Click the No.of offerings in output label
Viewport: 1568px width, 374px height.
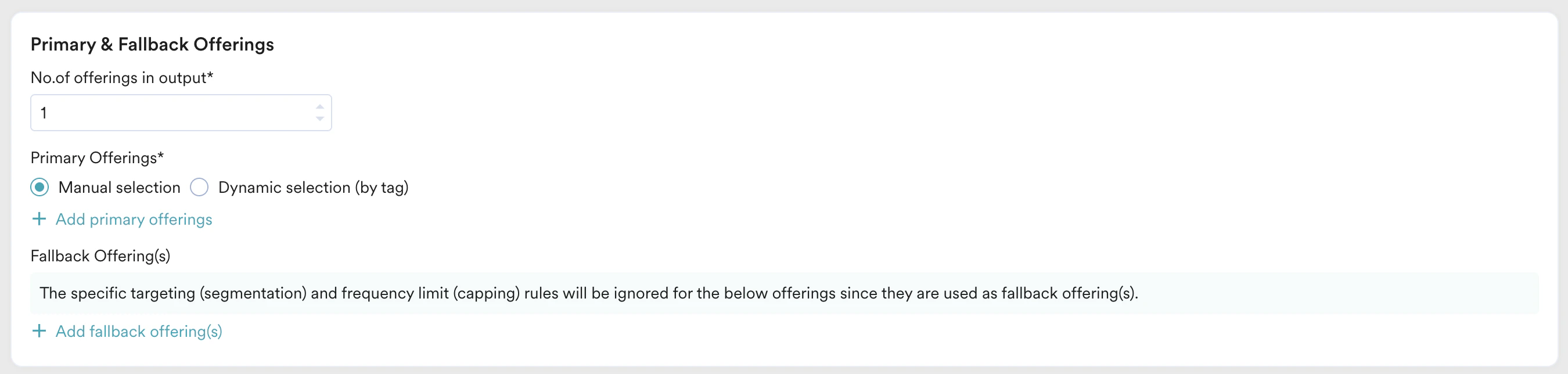click(x=123, y=77)
